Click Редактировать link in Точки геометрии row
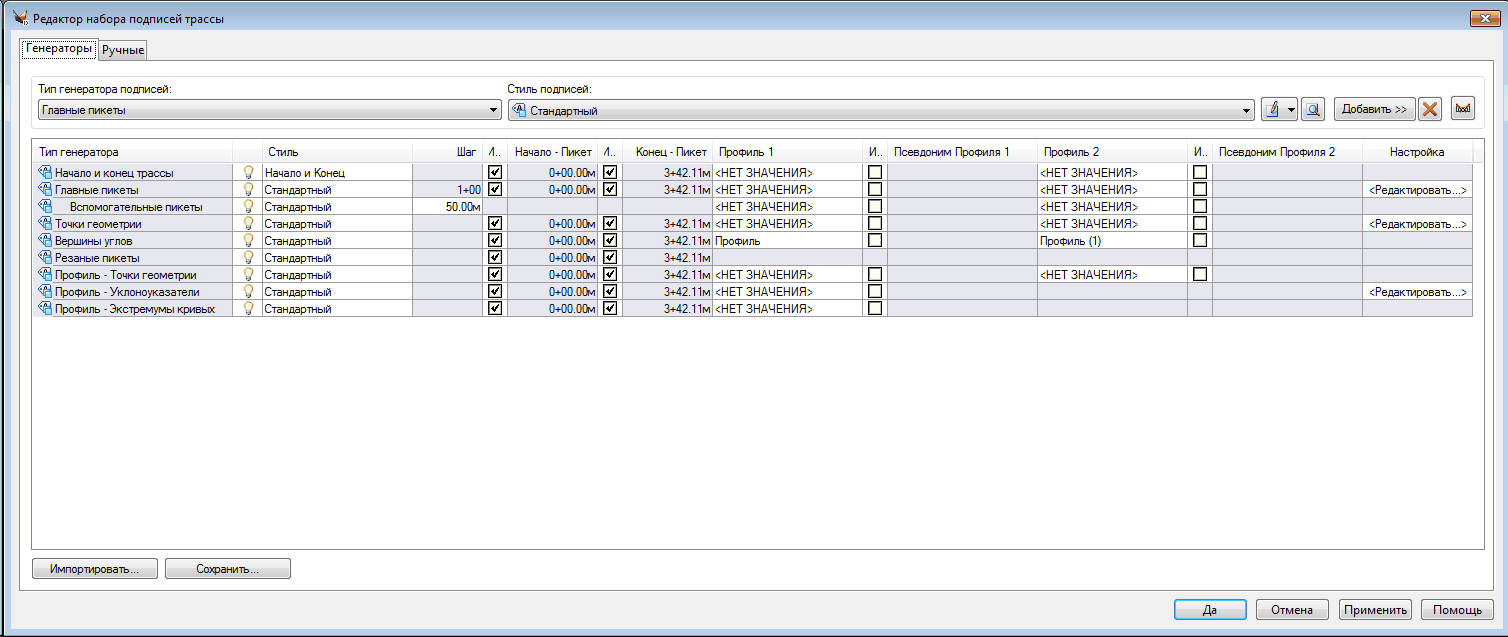This screenshot has height=637, width=1508. coord(1417,224)
